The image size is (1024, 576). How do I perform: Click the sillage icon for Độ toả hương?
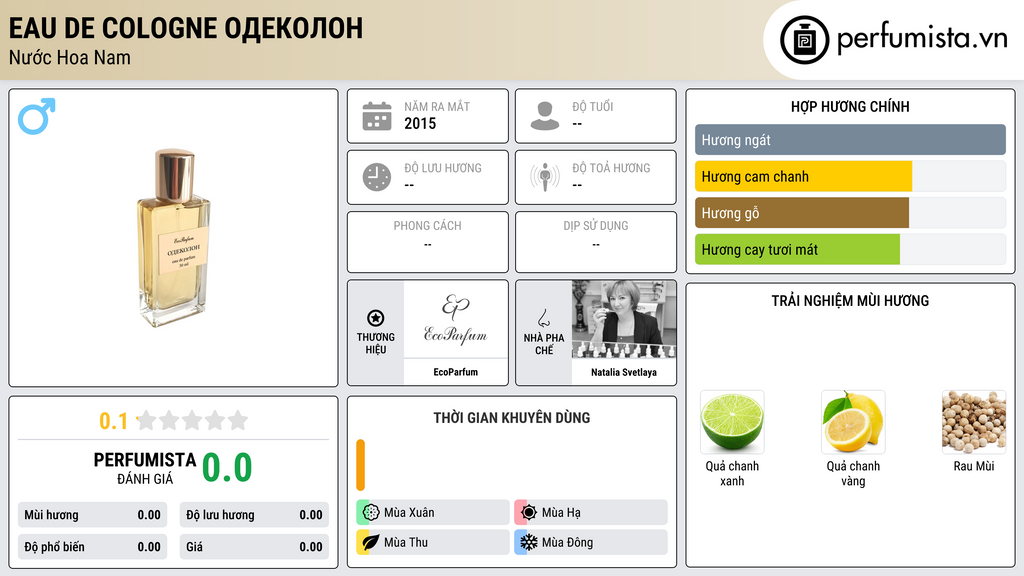coord(545,177)
